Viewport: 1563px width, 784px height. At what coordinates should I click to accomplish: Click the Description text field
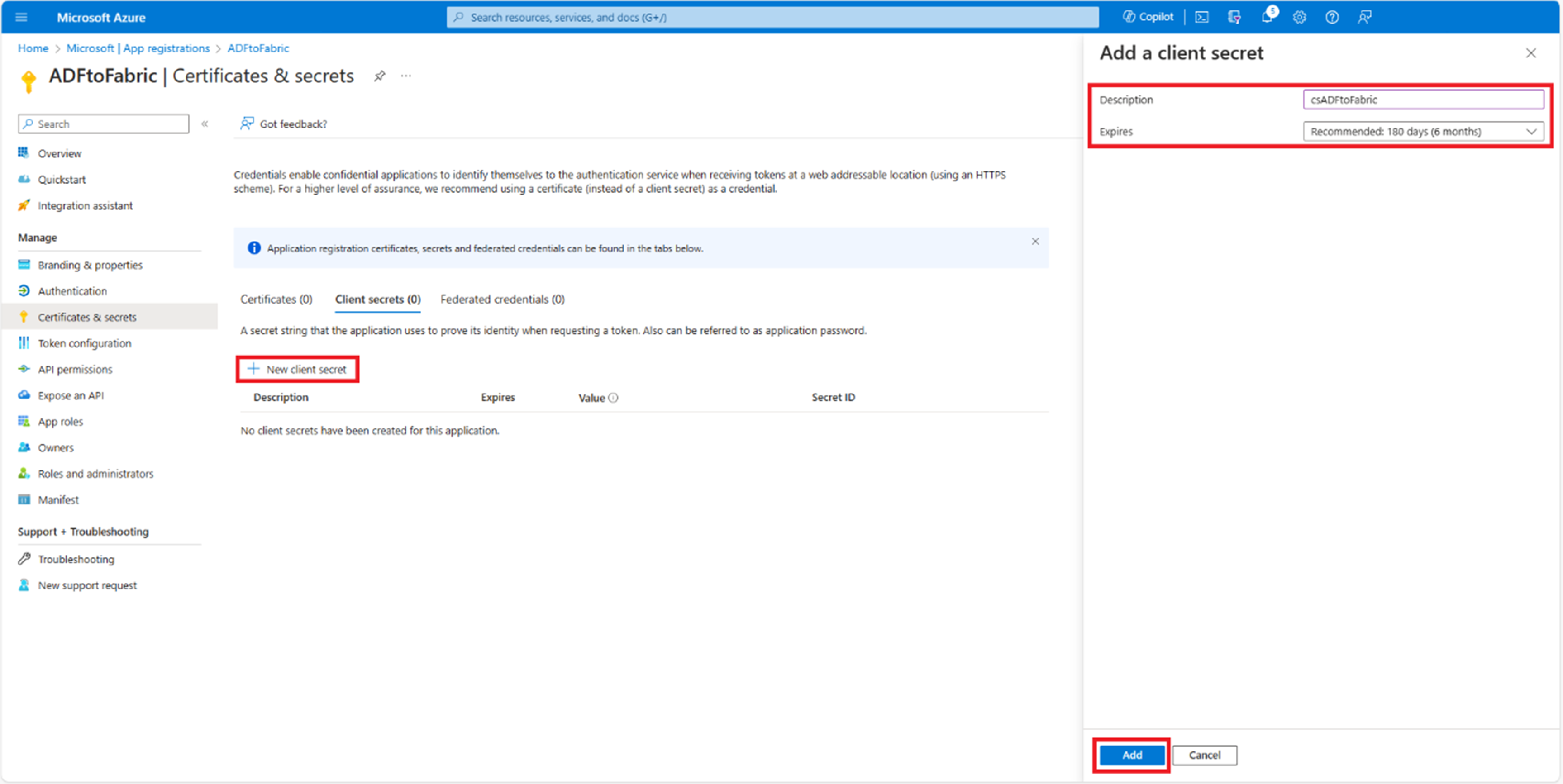pos(1423,100)
